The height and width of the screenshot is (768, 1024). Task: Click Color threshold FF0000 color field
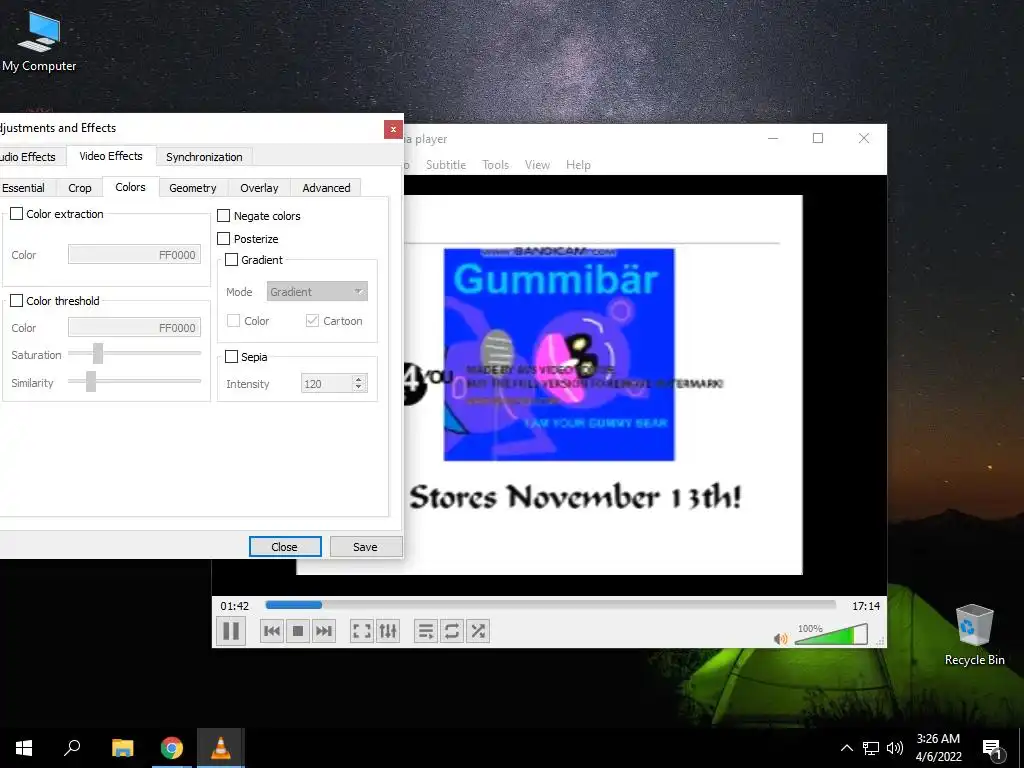(x=135, y=327)
